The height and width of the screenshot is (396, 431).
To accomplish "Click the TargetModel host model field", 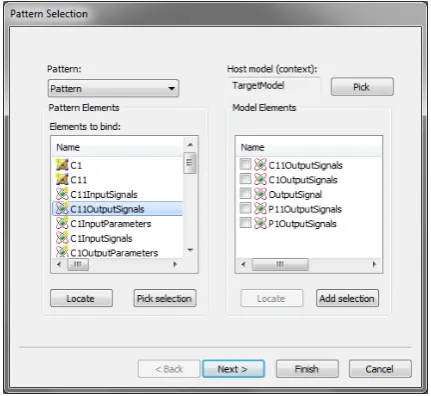I will click(x=274, y=86).
